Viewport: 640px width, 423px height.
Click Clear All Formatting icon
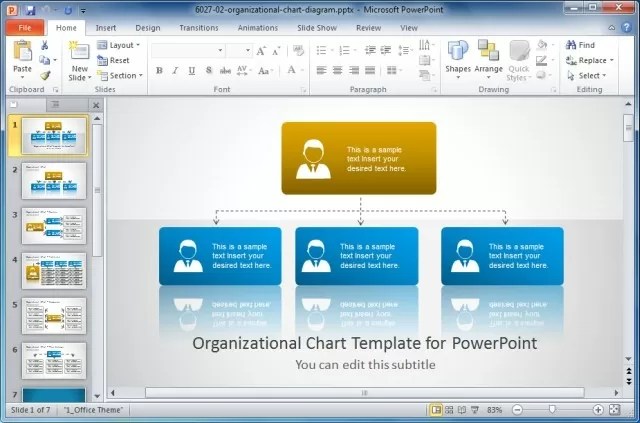[298, 51]
